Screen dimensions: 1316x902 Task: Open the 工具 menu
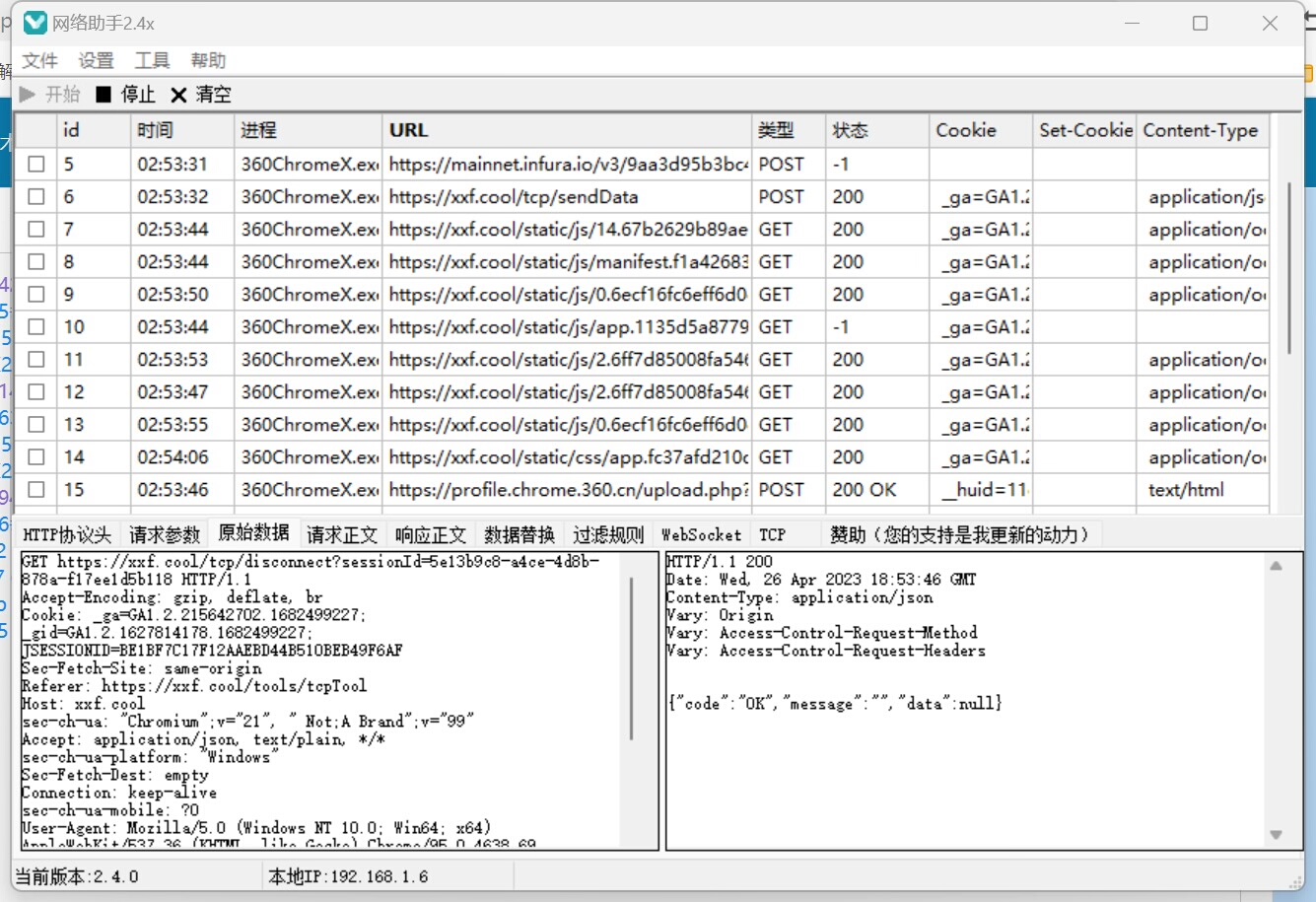(153, 61)
